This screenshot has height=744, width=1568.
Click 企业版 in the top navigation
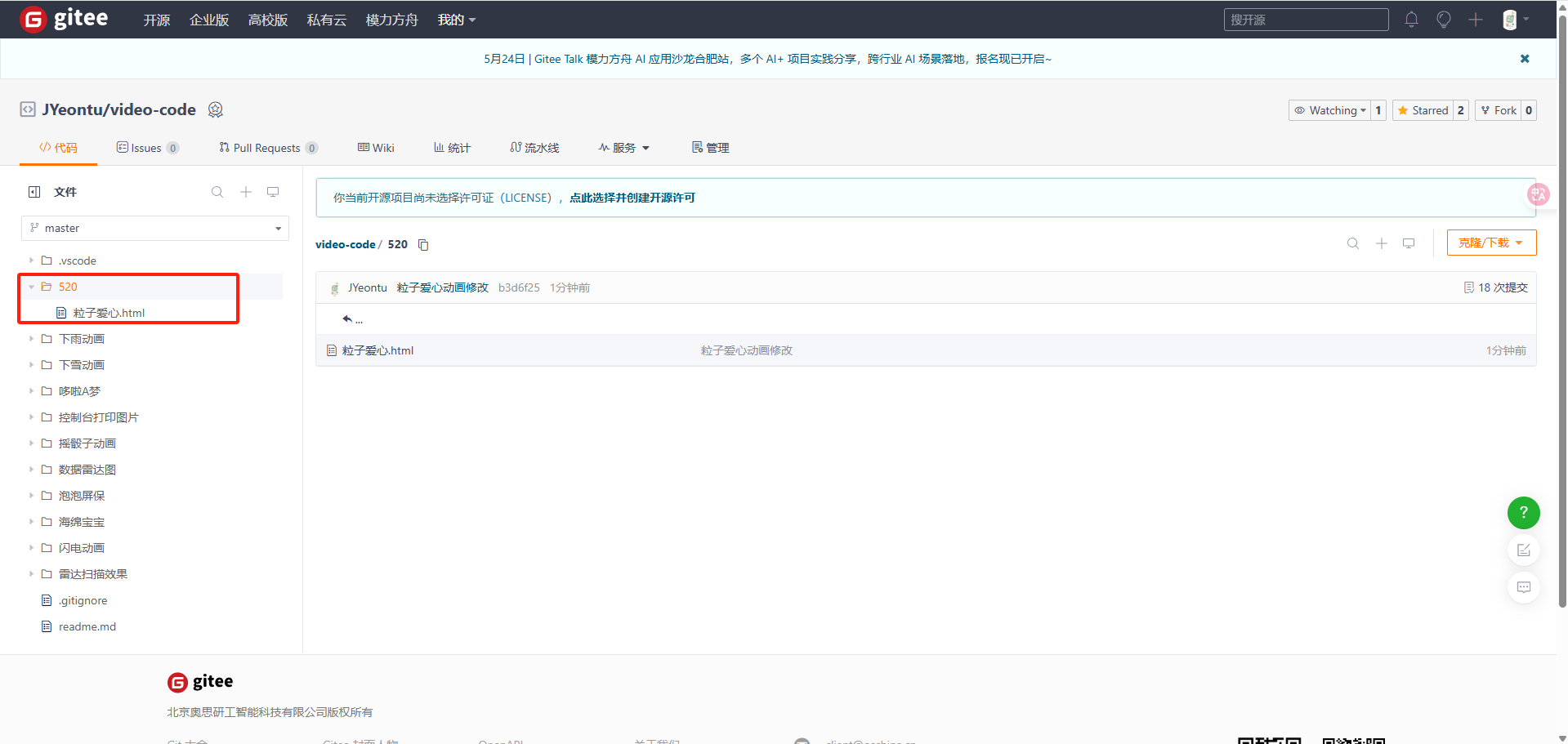coord(209,20)
